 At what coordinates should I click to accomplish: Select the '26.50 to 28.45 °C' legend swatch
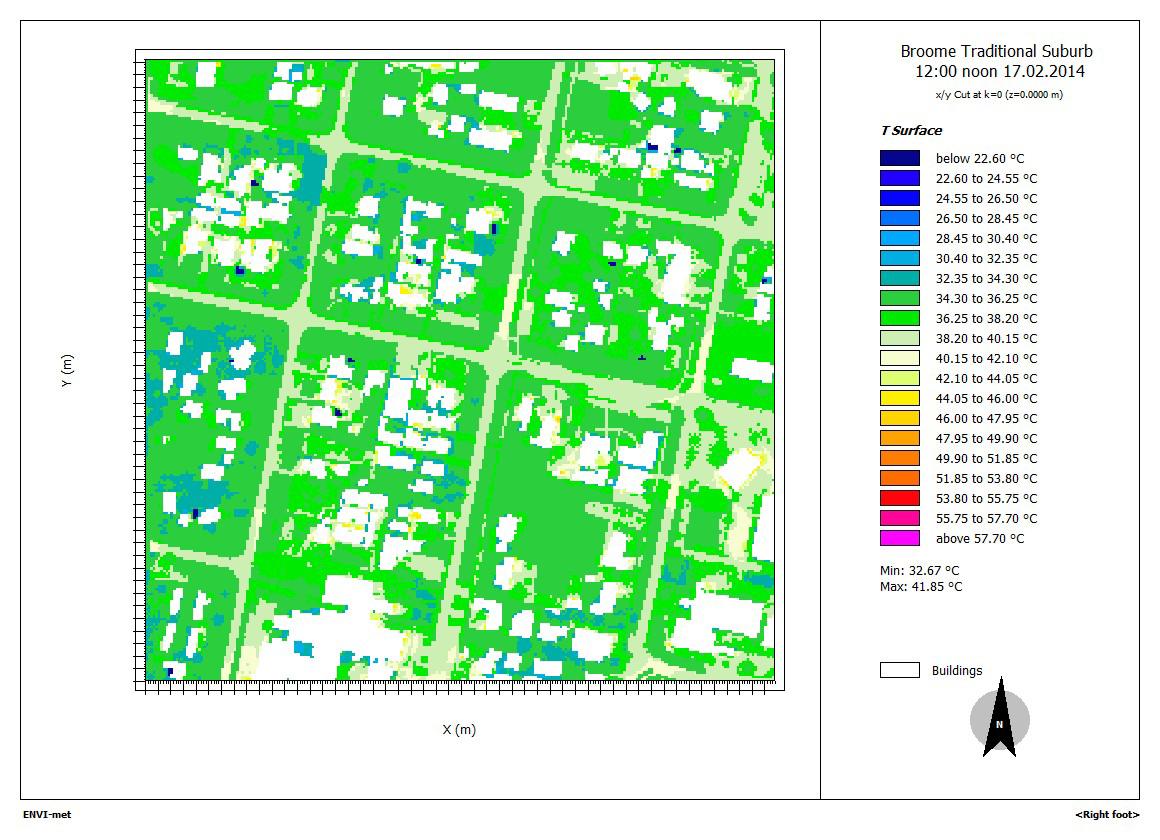900,218
